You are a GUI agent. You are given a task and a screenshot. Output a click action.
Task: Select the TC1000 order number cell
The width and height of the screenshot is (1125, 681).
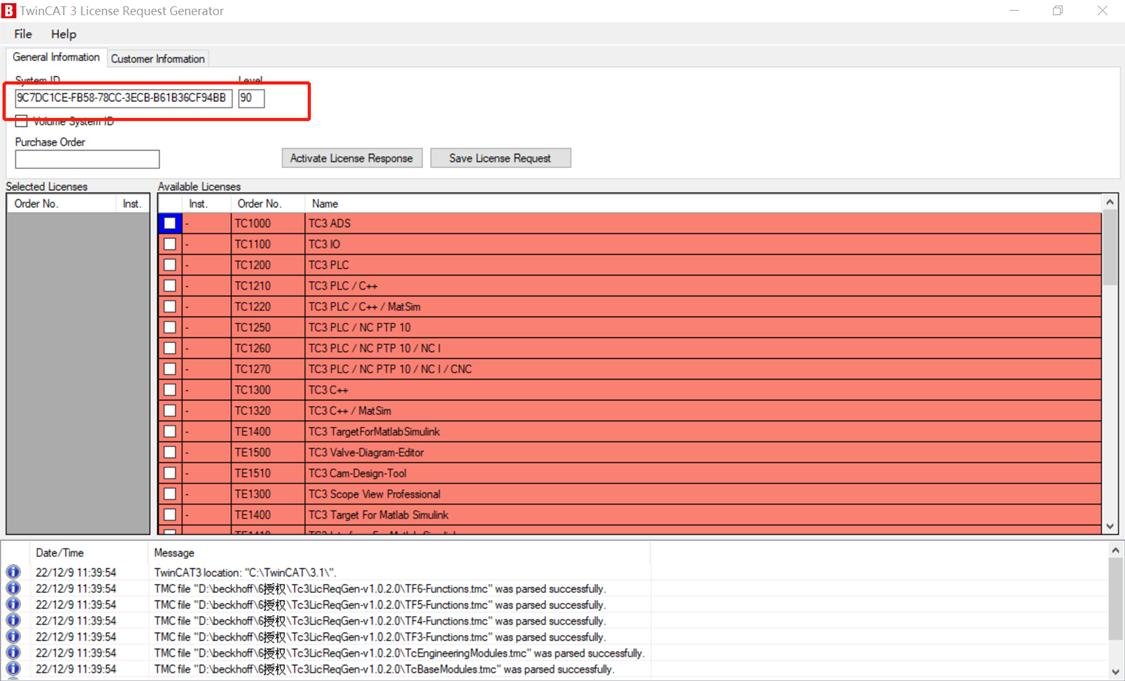pos(268,223)
